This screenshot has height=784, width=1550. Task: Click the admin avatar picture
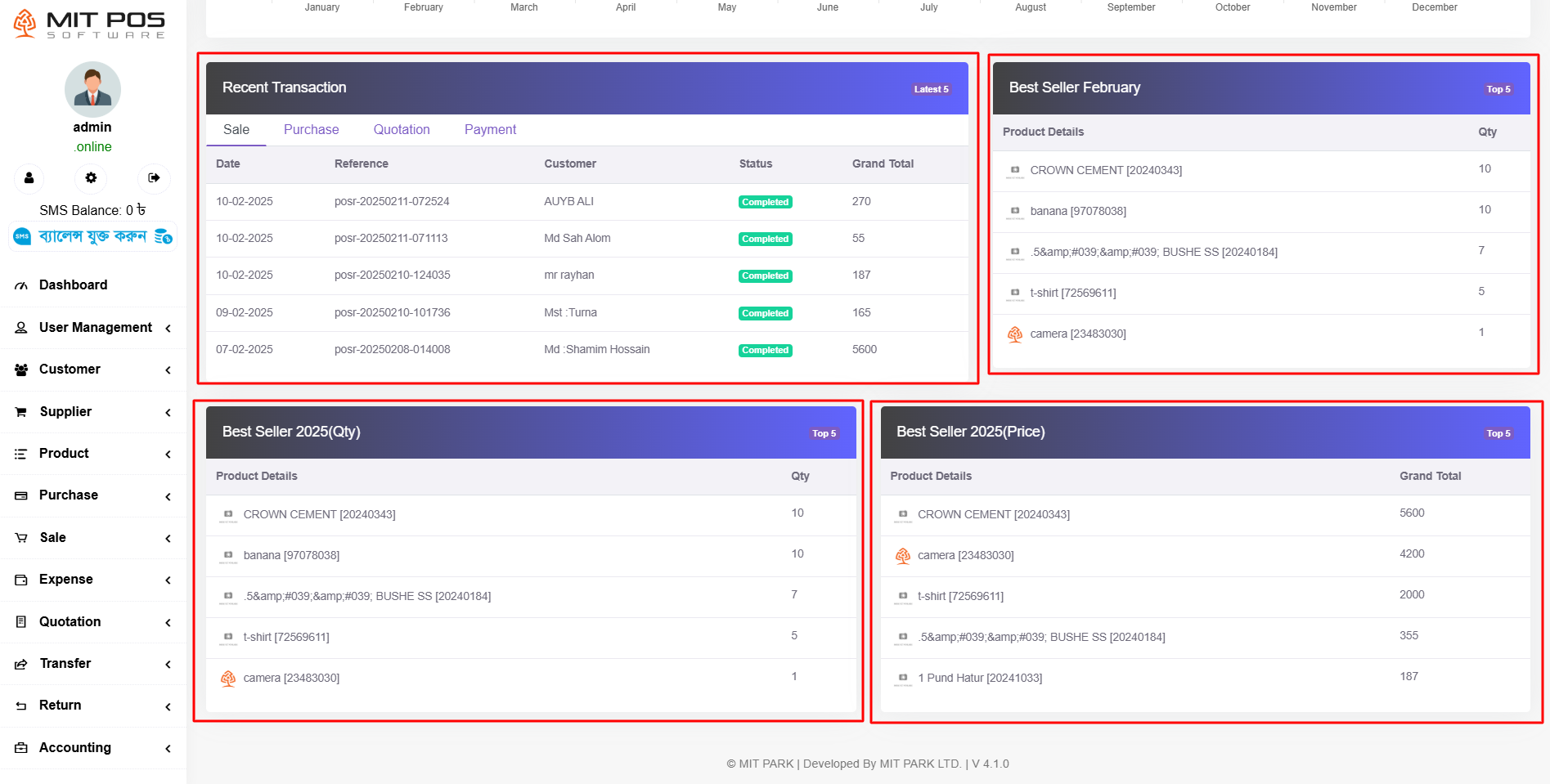point(92,89)
